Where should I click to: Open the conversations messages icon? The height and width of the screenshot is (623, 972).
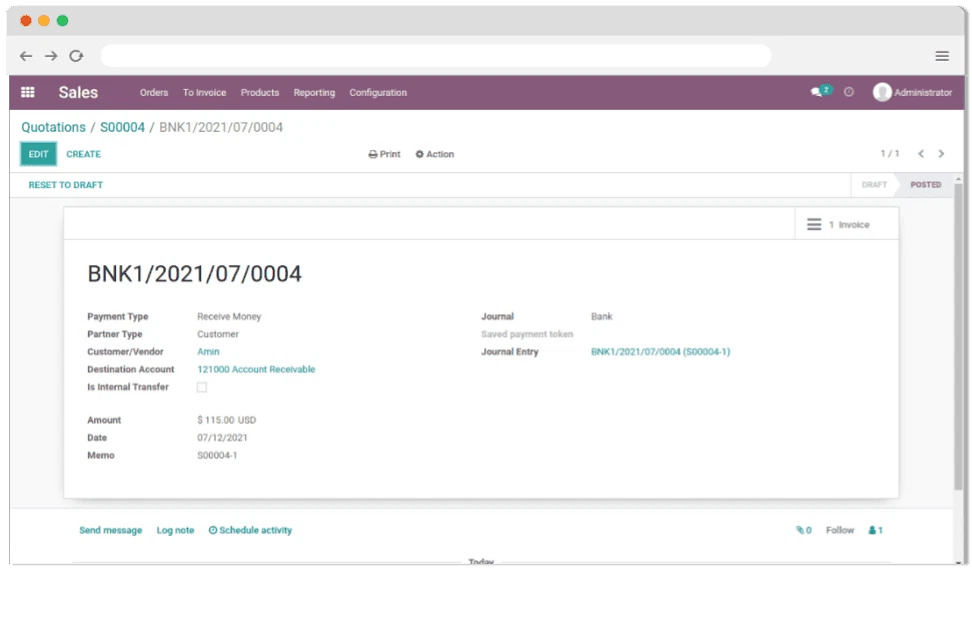click(x=819, y=92)
